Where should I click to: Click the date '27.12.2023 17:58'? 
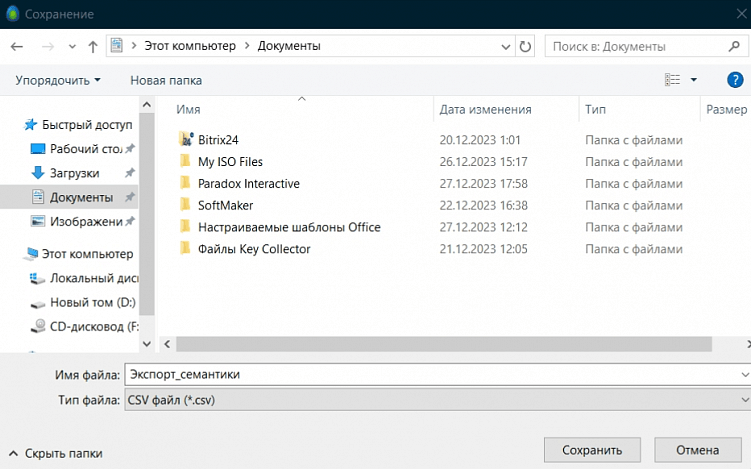[x=483, y=183]
